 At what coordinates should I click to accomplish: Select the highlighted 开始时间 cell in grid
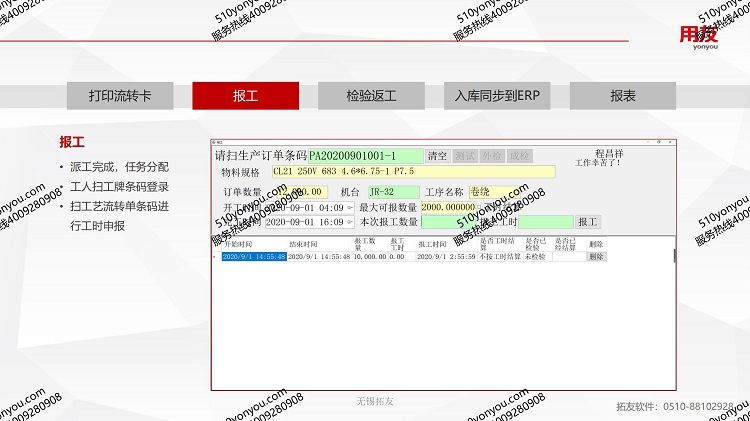254,256
